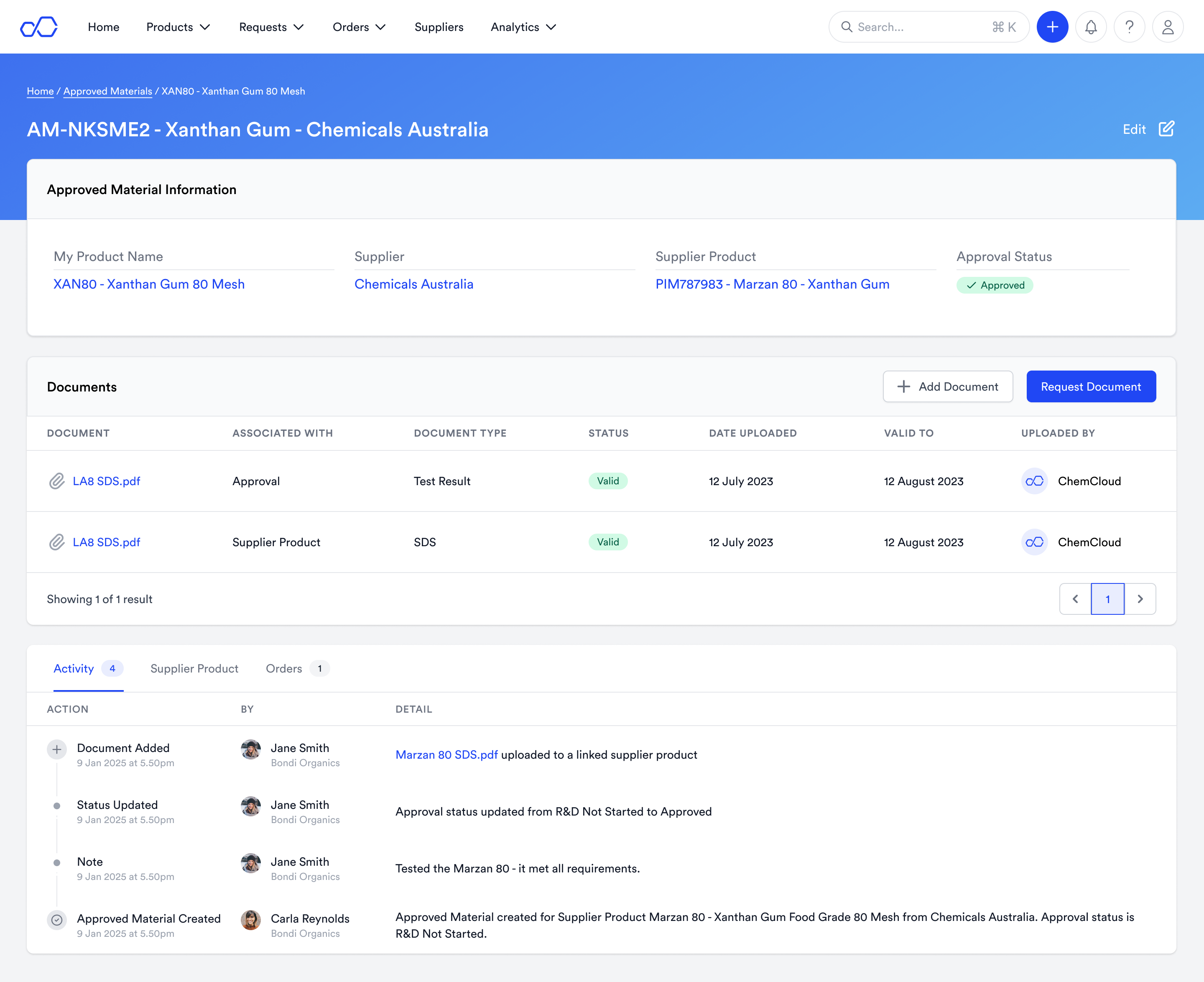Image resolution: width=1204 pixels, height=982 pixels.
Task: Click the help question mark icon
Action: tap(1129, 27)
